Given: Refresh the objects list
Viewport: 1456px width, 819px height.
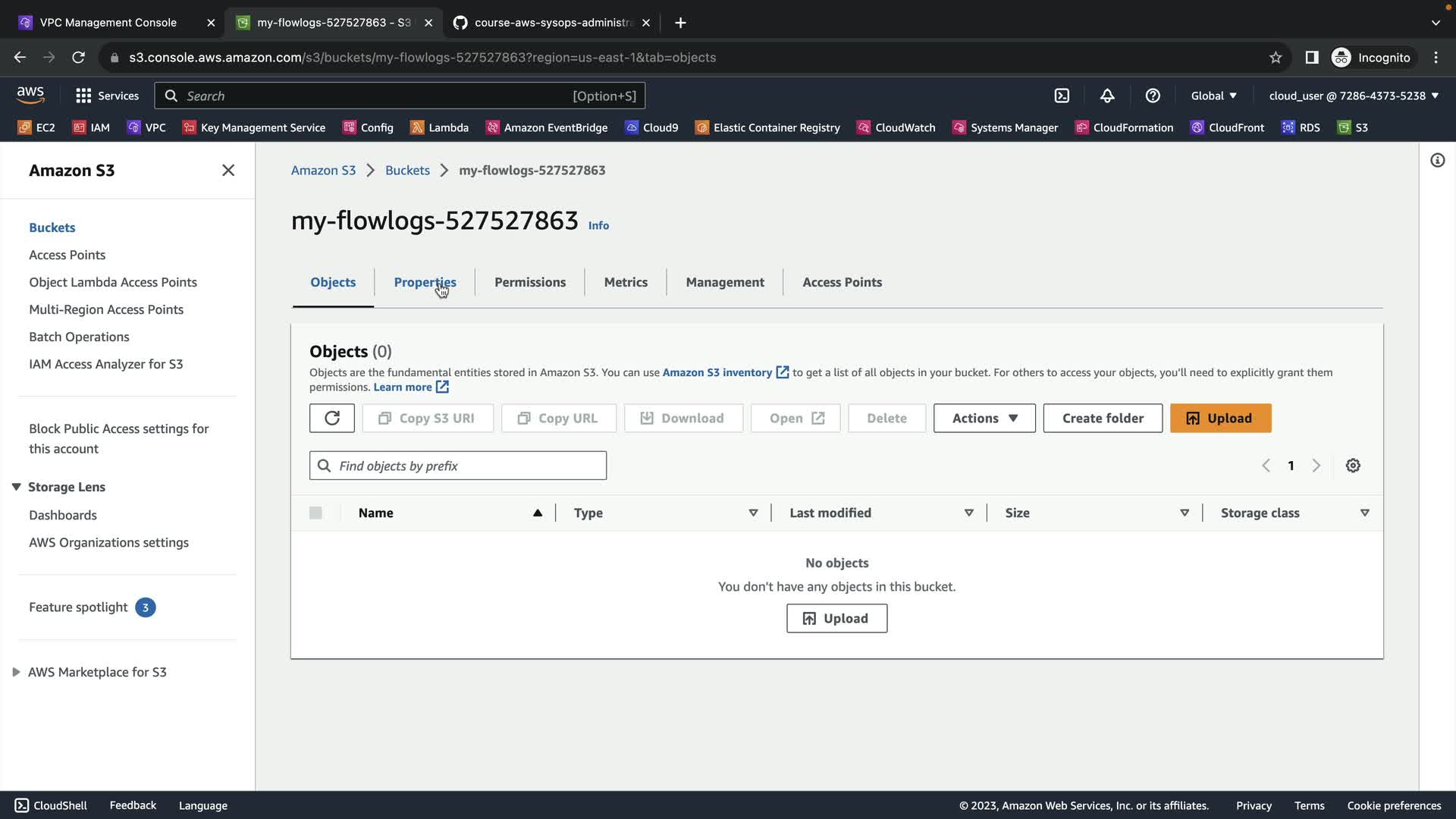Looking at the screenshot, I should 331,418.
